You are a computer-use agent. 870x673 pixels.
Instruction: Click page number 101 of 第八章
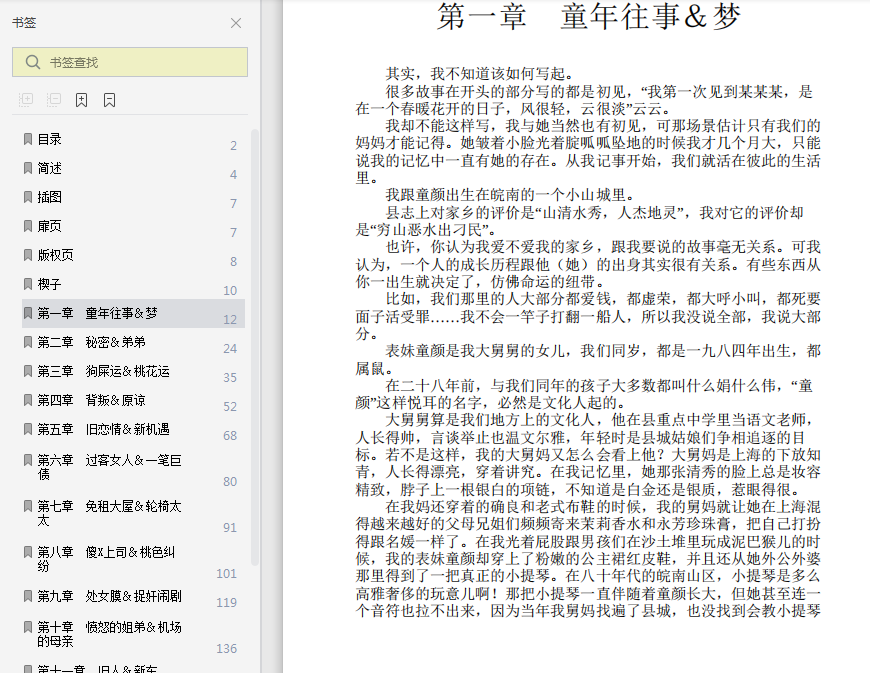(226, 574)
